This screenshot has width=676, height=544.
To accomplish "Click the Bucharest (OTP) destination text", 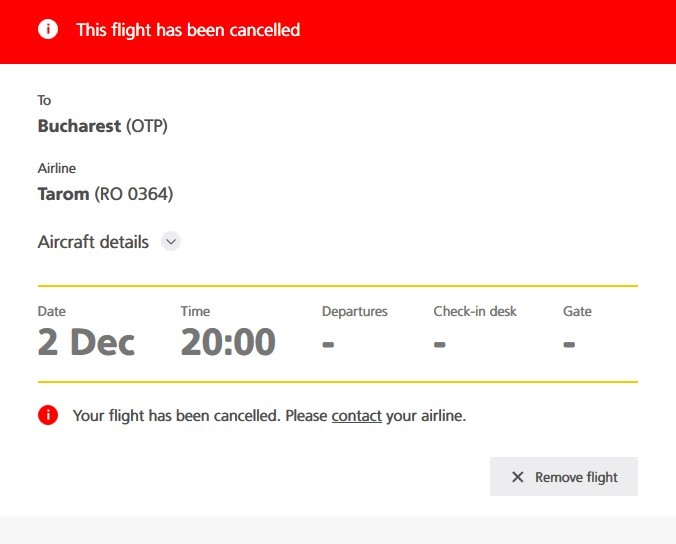I will [103, 126].
